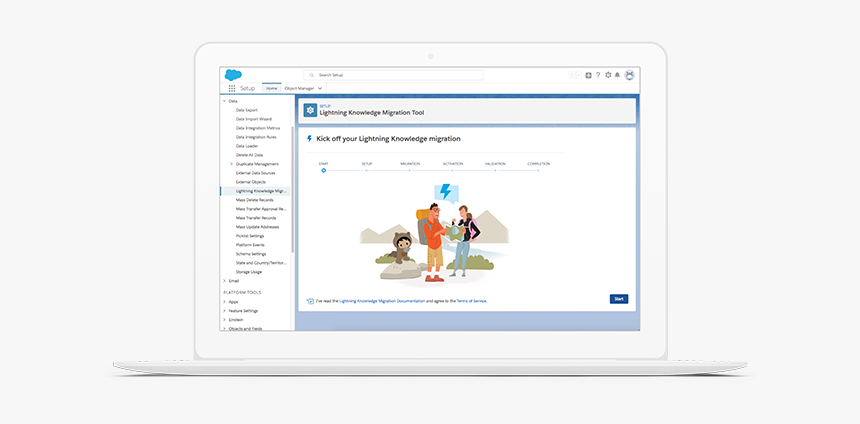This screenshot has height=424, width=860.
Task: Click the COMPLETION step marker
Action: [x=538, y=171]
